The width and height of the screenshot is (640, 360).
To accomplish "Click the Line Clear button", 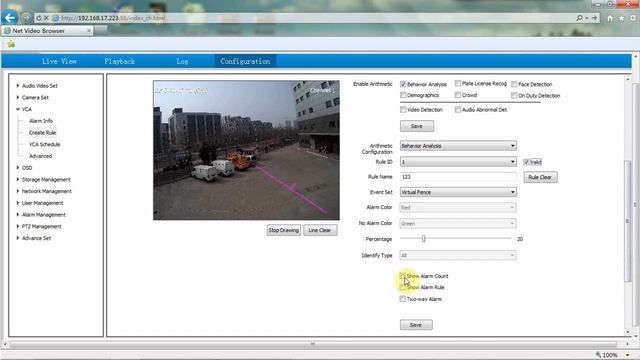I will tap(320, 230).
